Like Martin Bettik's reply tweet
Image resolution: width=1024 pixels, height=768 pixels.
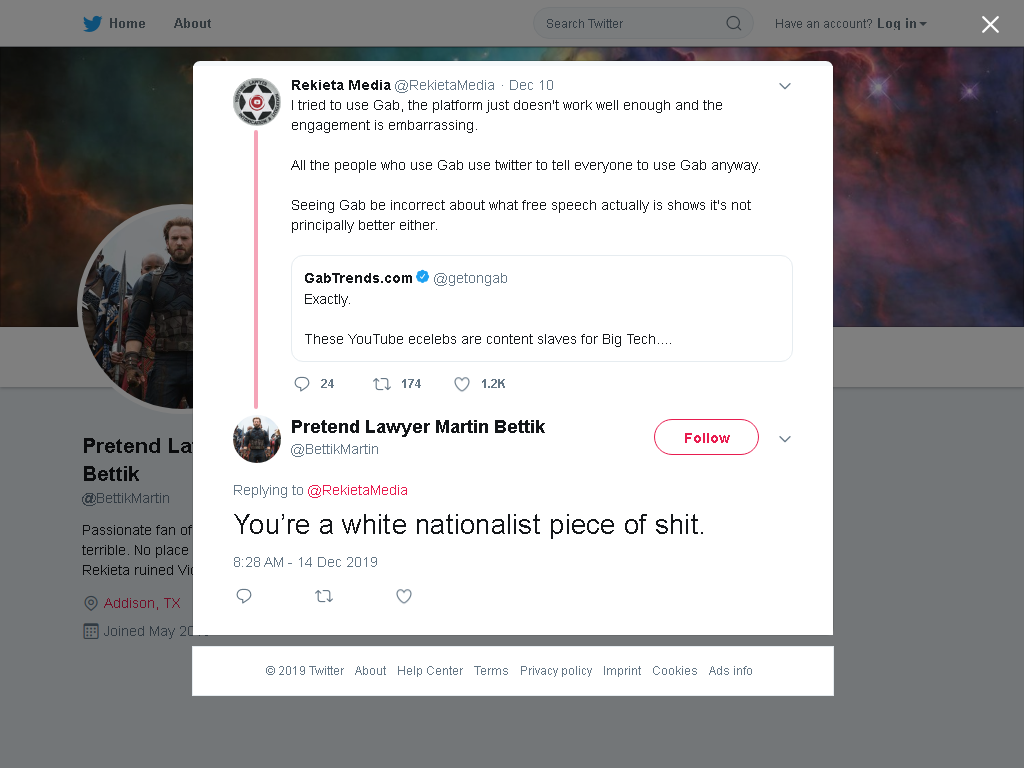coord(404,596)
